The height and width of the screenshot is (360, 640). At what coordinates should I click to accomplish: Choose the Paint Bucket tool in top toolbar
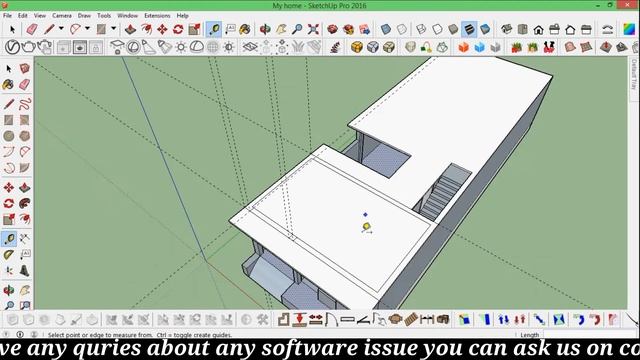(245, 29)
